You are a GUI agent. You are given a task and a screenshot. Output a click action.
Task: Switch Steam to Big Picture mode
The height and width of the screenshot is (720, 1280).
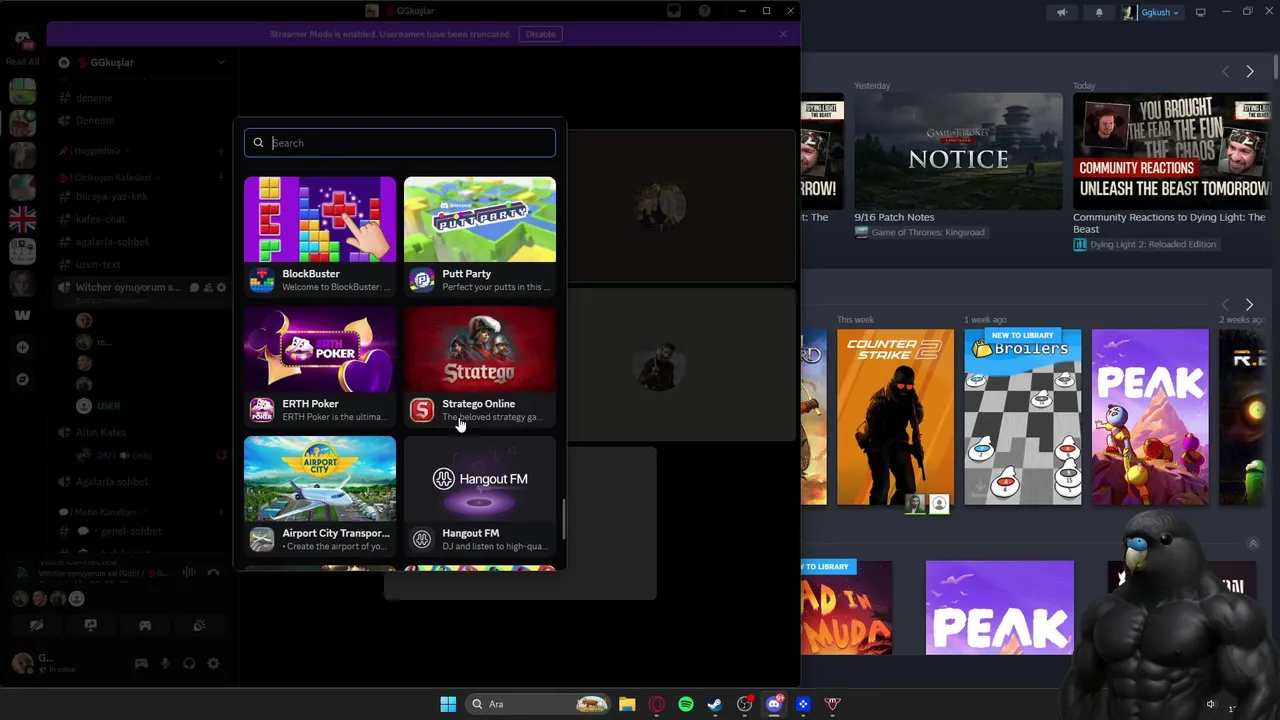point(1201,13)
